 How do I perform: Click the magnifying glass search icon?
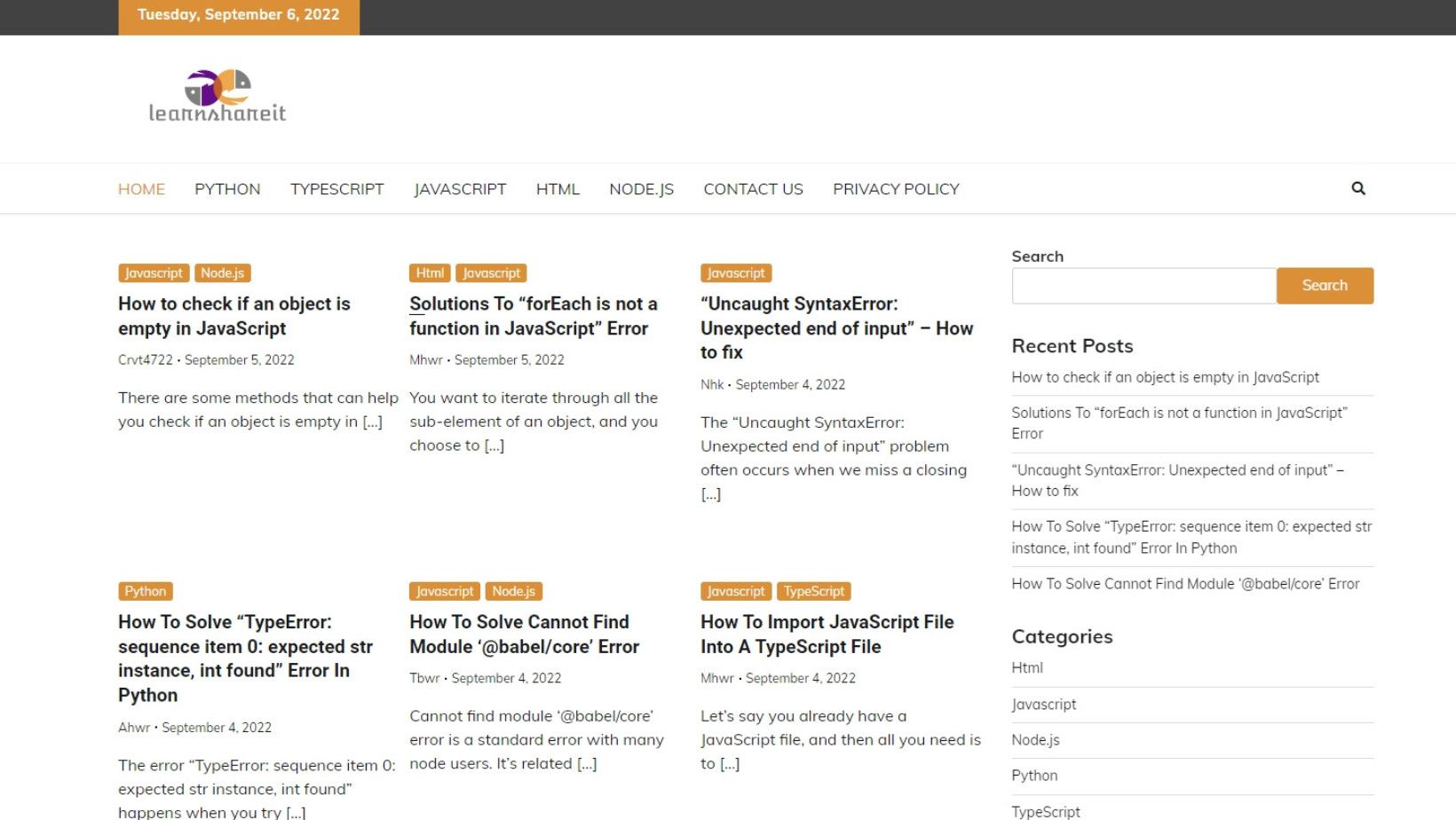[1357, 188]
